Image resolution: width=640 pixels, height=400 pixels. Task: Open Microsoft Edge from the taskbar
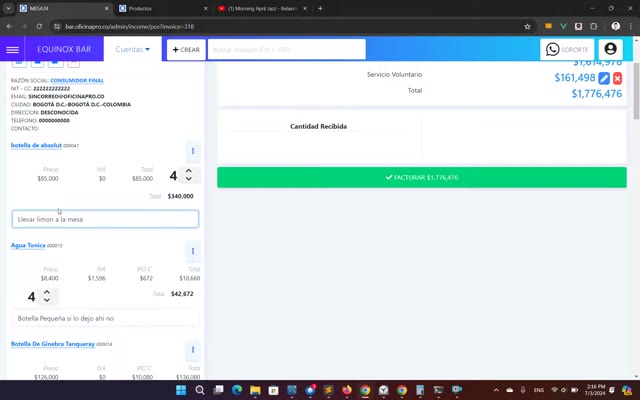point(237,390)
